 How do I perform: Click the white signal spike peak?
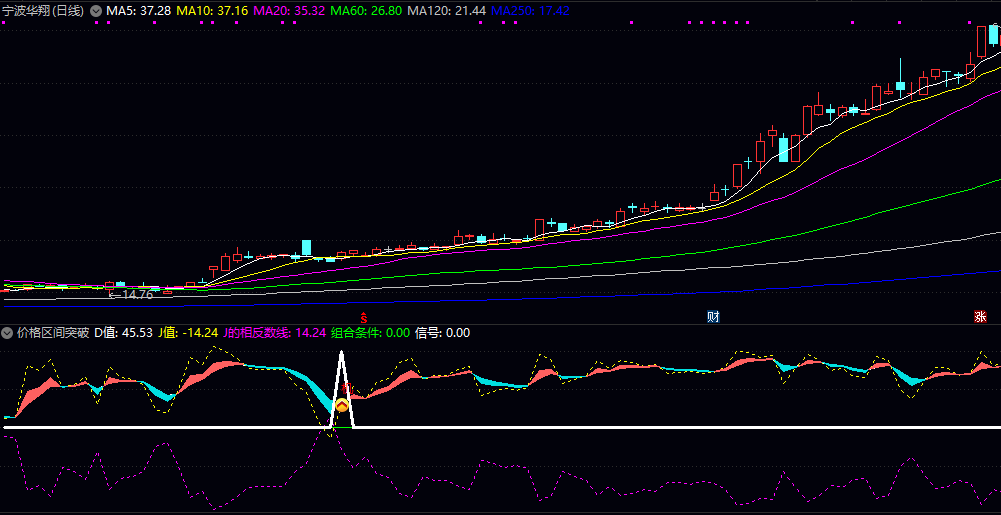pyautogui.click(x=342, y=353)
